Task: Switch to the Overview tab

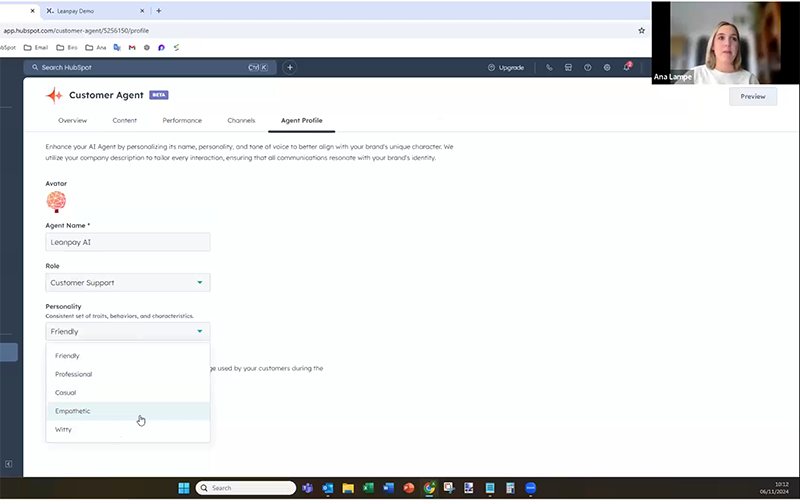Action: point(72,120)
